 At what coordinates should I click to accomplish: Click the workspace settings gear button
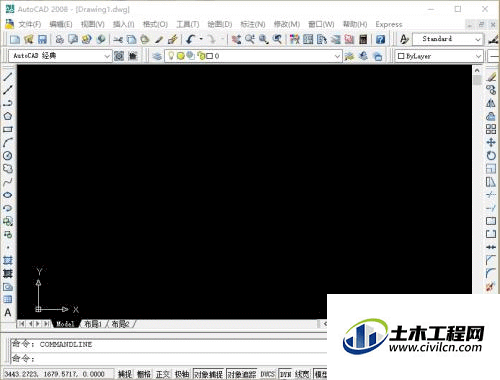tap(119, 56)
